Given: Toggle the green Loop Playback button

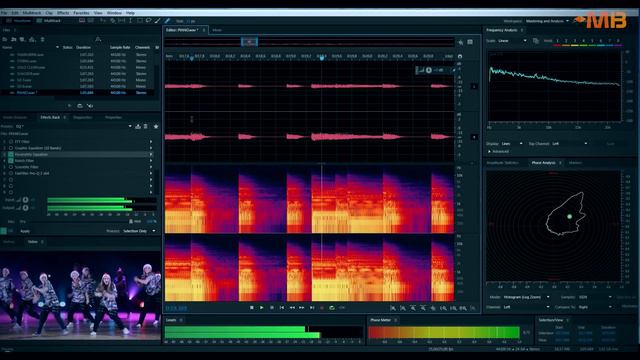Looking at the screenshot, I should [332, 308].
